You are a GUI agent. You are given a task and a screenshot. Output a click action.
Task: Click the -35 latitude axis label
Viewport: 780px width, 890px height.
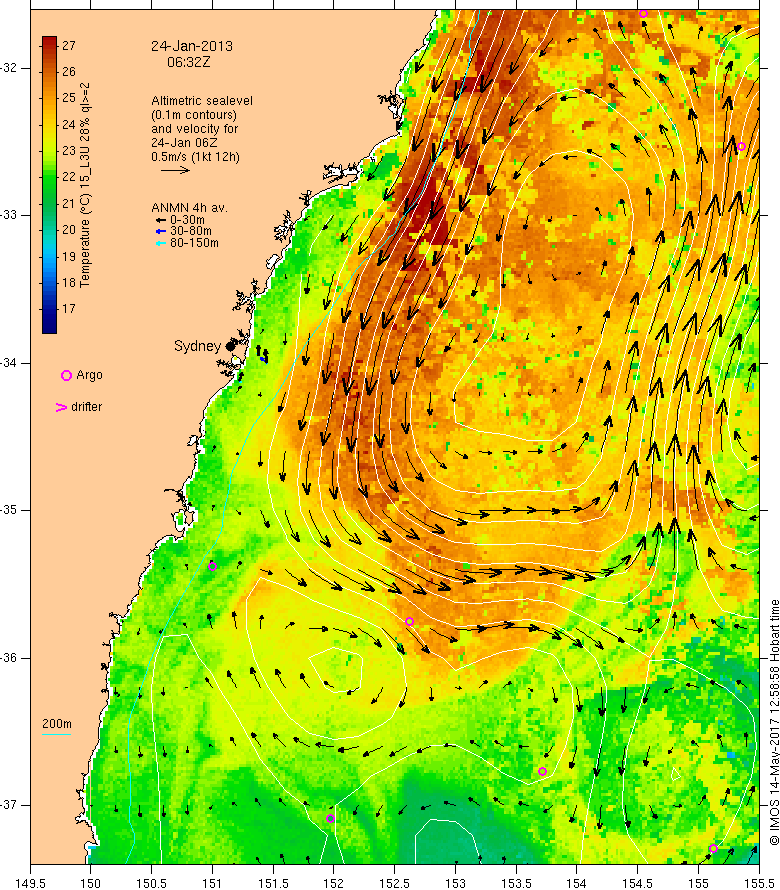click(9, 510)
